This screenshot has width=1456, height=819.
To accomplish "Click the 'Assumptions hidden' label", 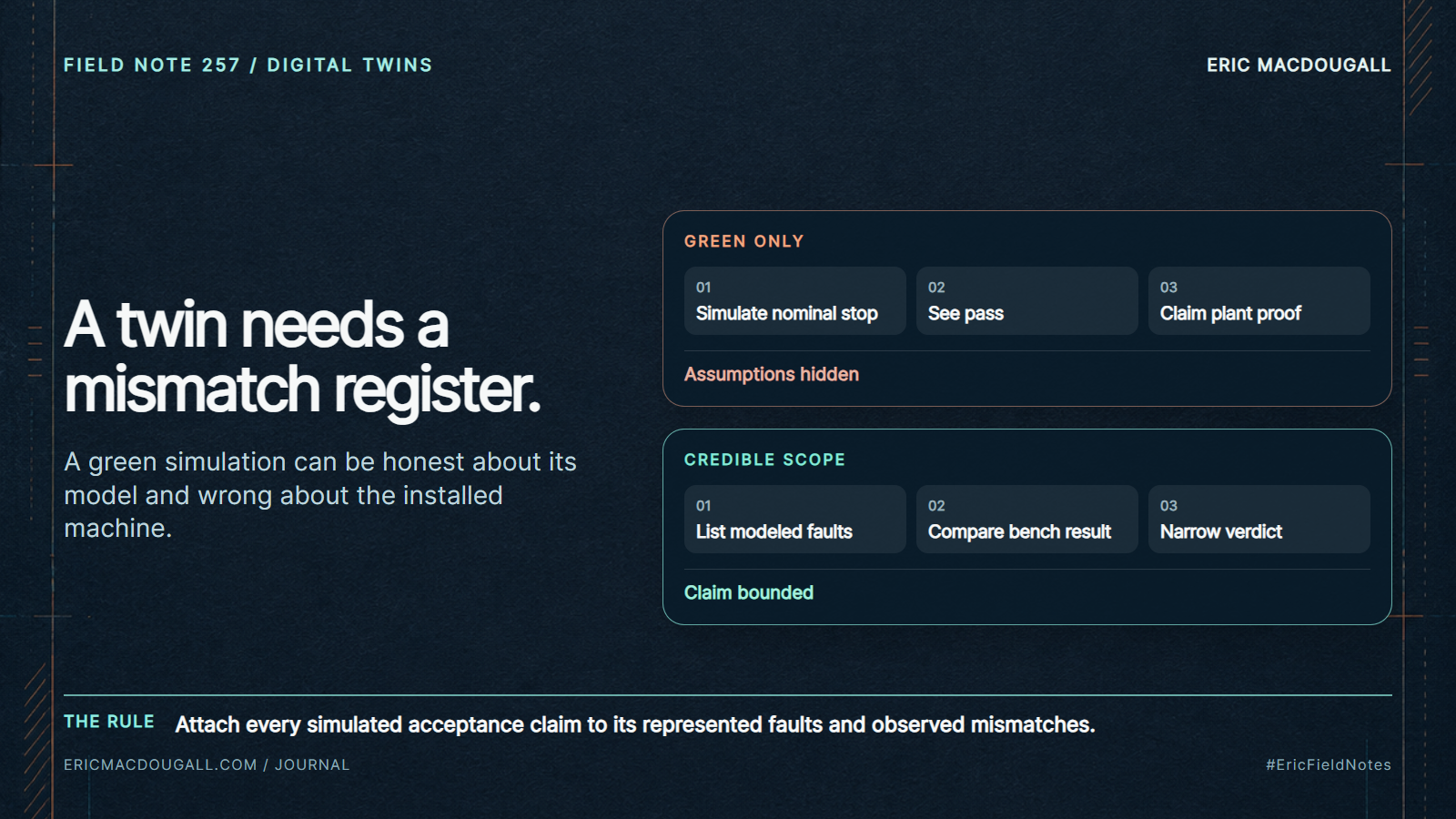I will pyautogui.click(x=771, y=374).
